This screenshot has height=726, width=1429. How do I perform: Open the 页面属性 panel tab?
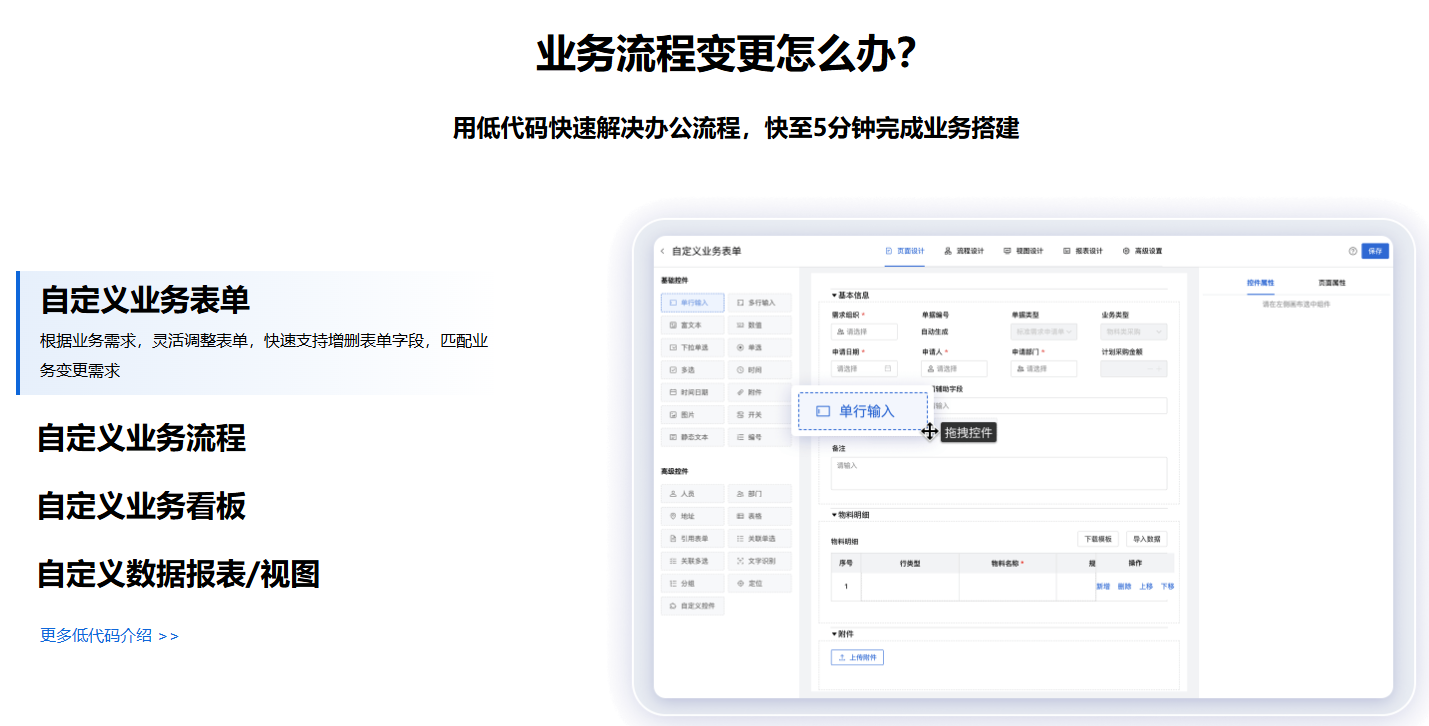pyautogui.click(x=1334, y=283)
